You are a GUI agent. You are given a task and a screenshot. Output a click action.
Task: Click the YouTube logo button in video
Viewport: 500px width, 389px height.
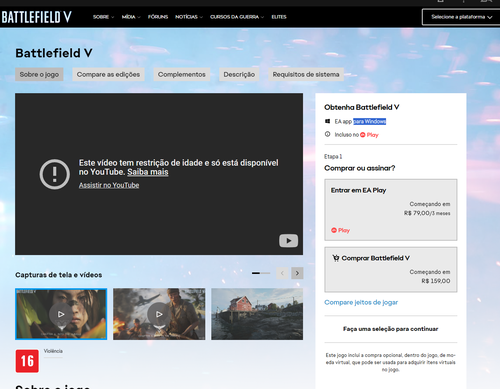288,241
